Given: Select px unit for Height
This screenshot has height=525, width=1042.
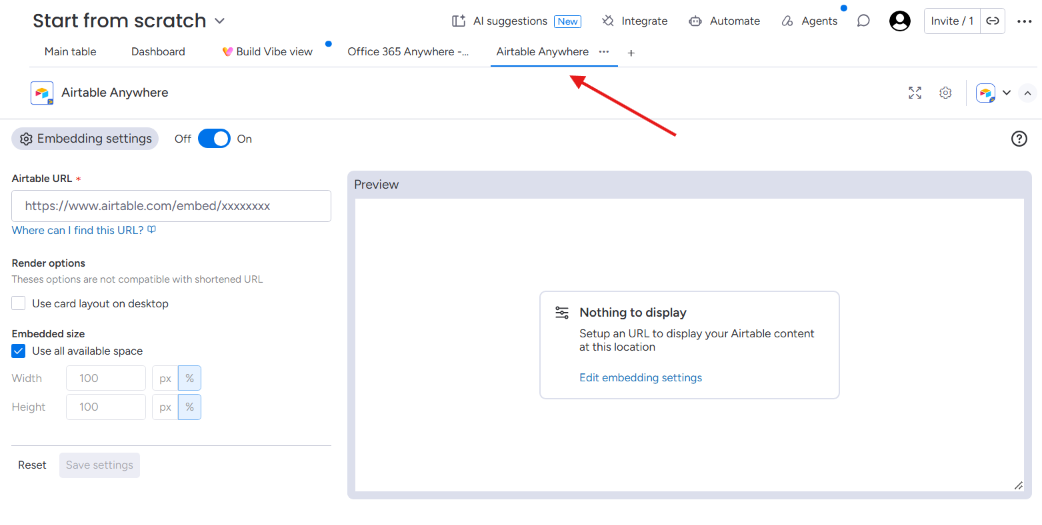Looking at the screenshot, I should click(165, 407).
